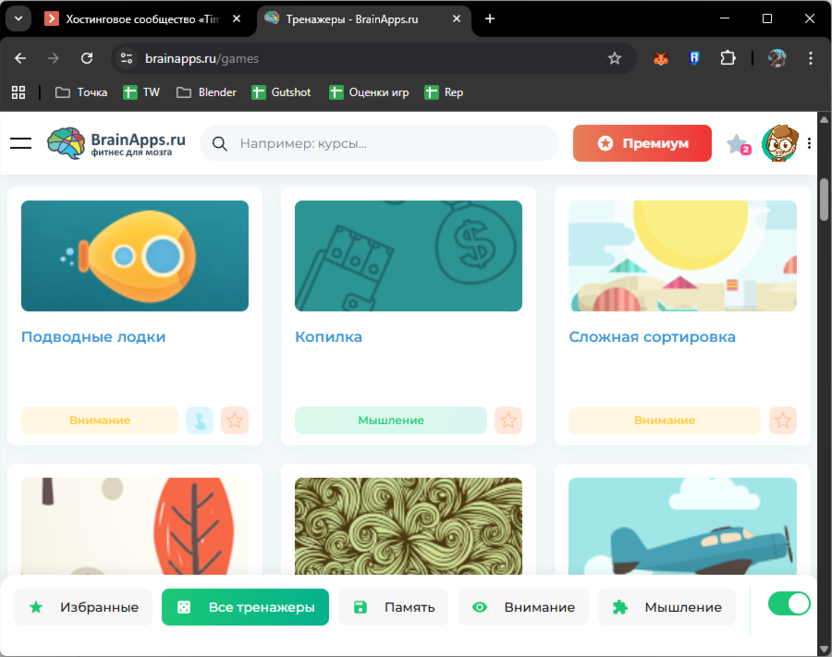Viewport: 832px width, 657px height.
Task: Select the Память filter with save icon
Action: pos(393,606)
